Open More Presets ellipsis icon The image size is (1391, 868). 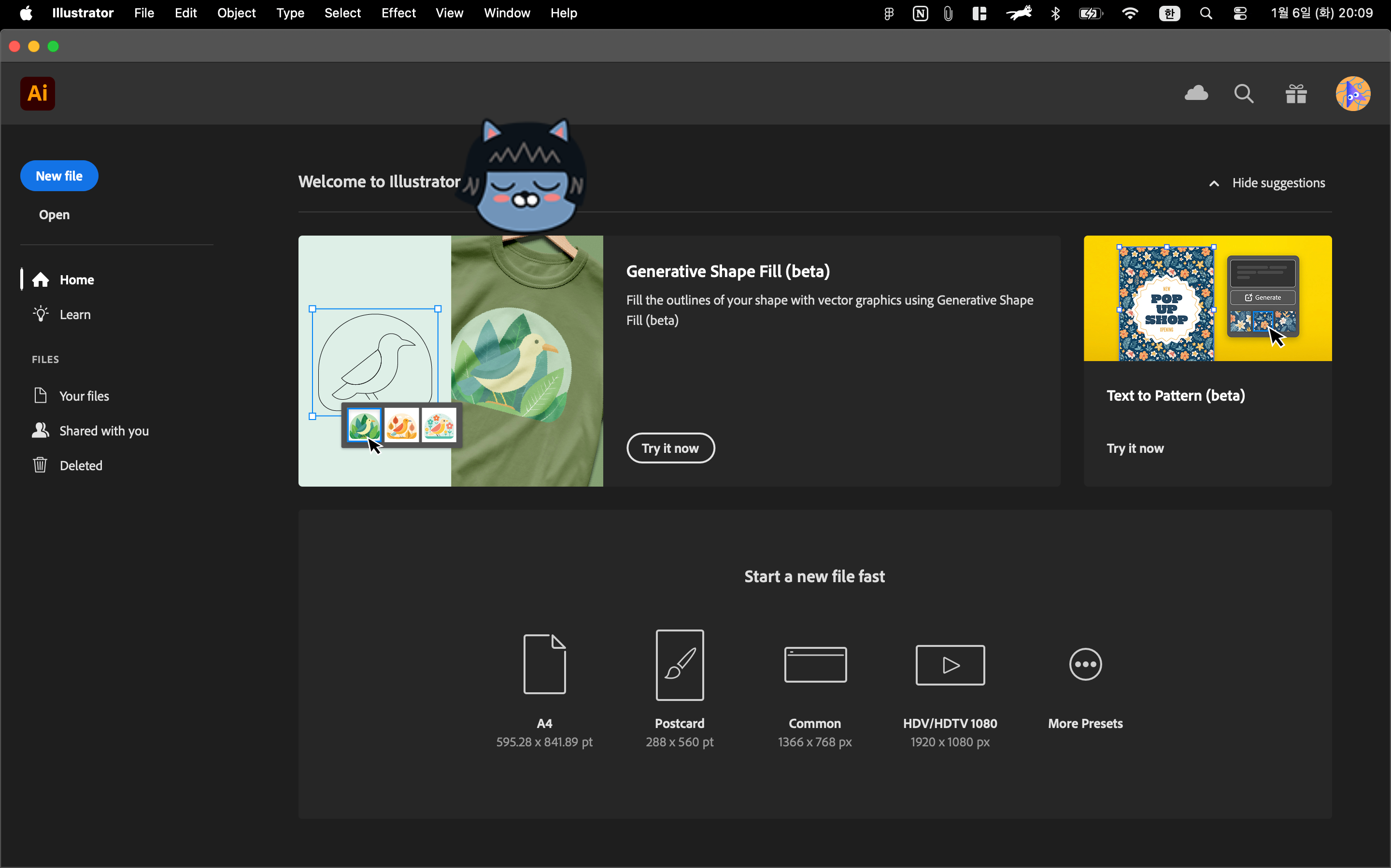pyautogui.click(x=1085, y=664)
